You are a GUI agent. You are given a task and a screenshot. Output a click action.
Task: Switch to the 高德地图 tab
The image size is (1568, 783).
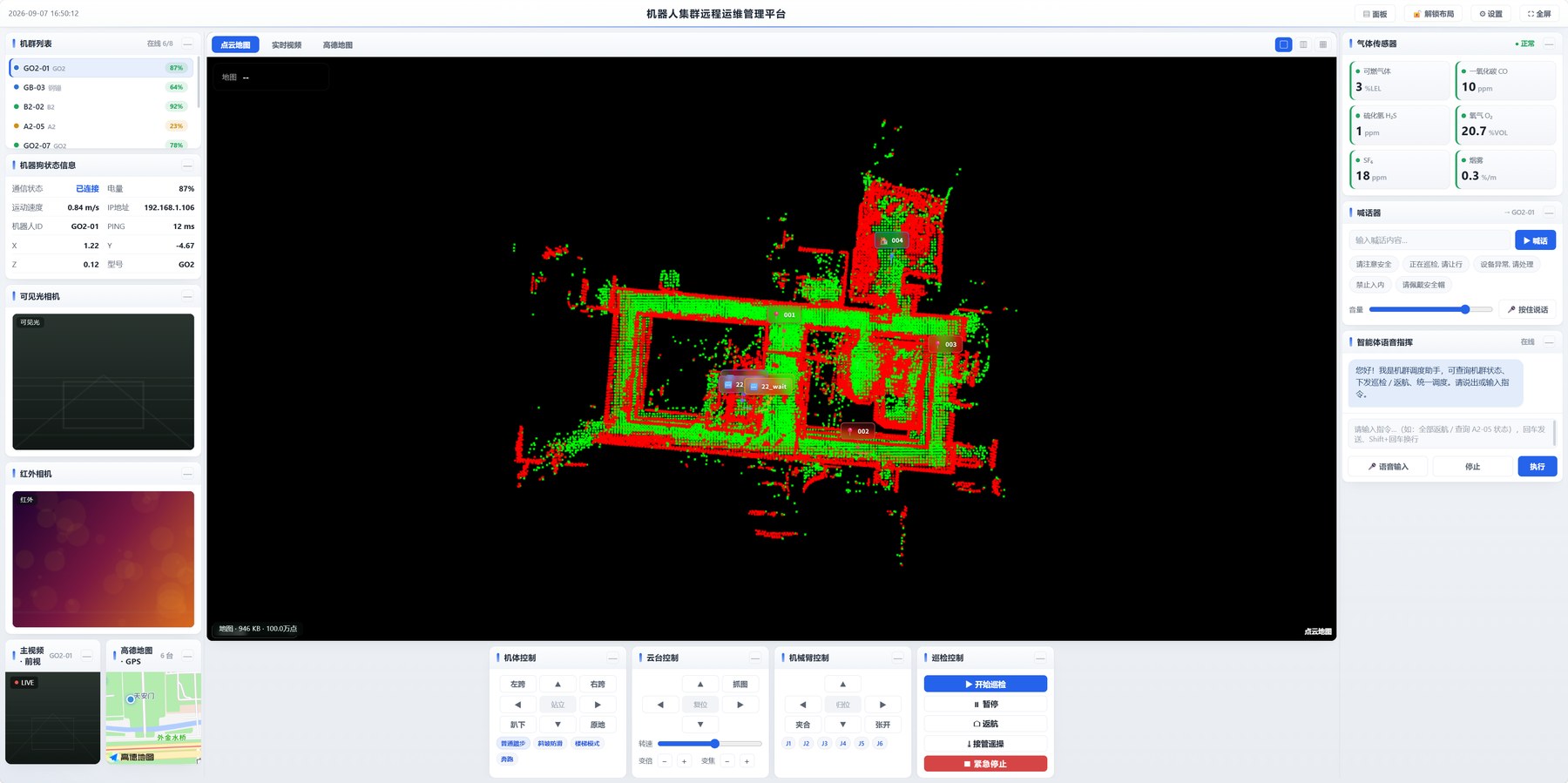point(338,45)
